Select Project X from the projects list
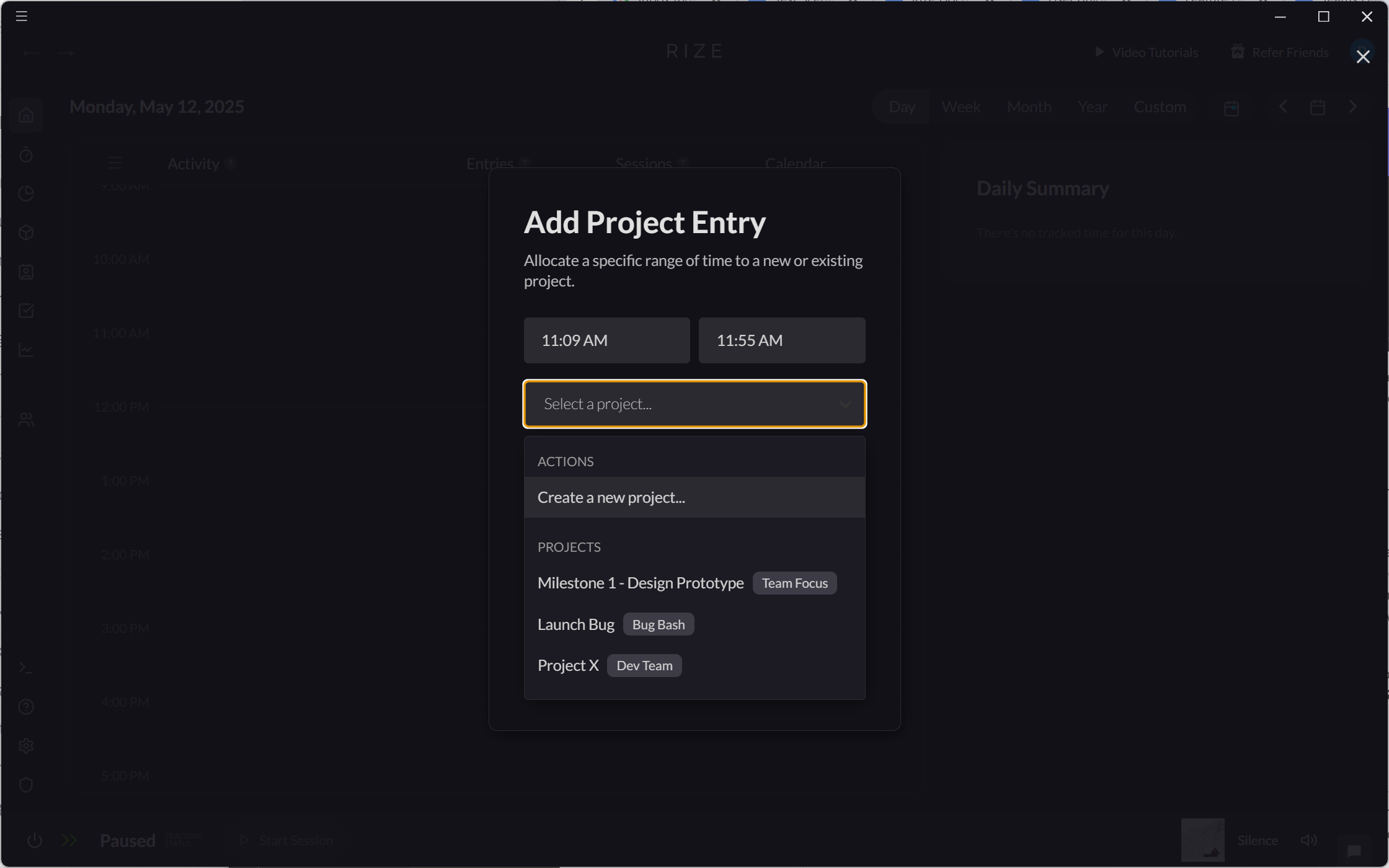Screen dimensions: 1389x868 pyautogui.click(x=567, y=665)
